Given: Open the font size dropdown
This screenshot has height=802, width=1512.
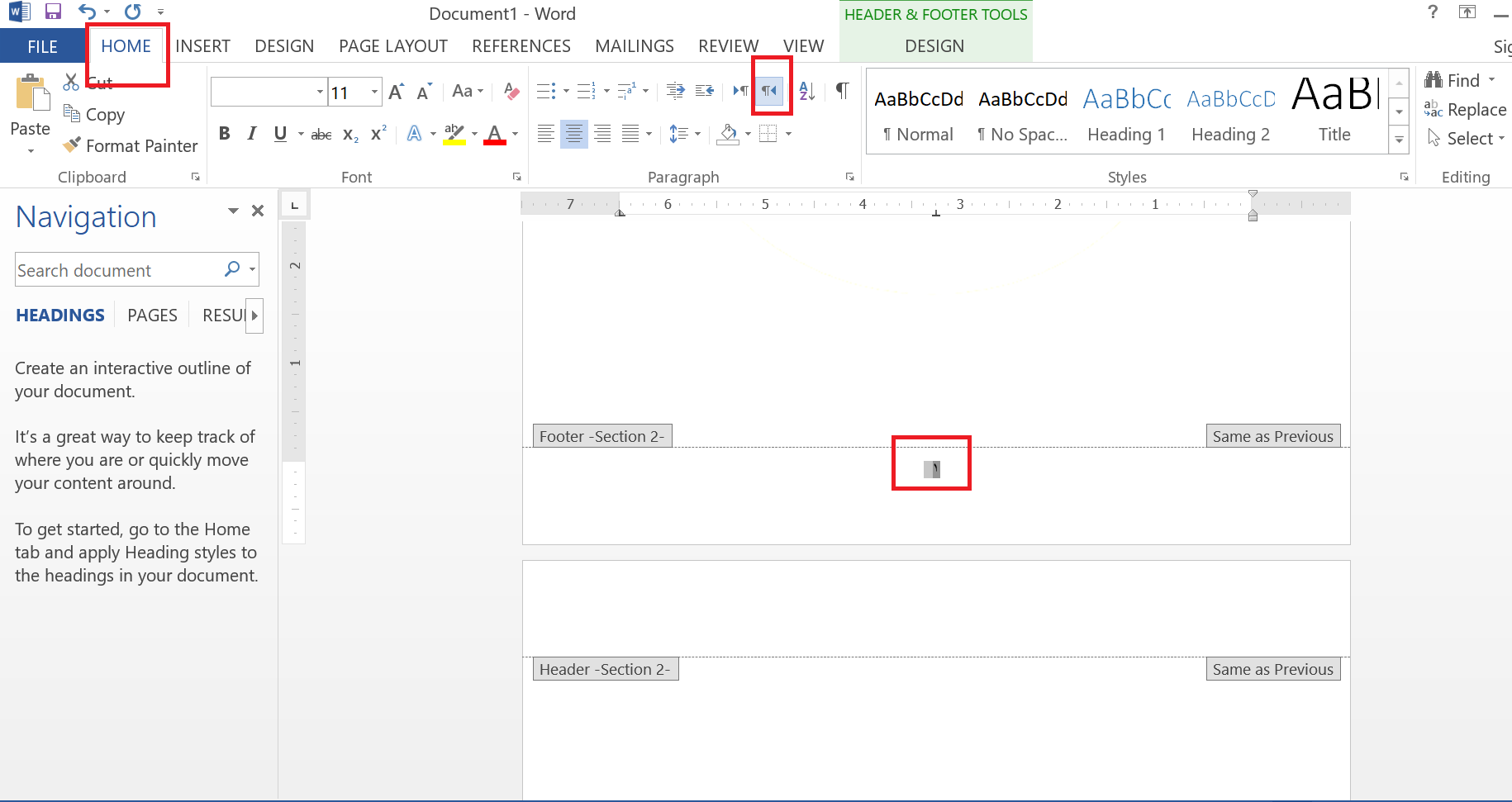Looking at the screenshot, I should [374, 92].
